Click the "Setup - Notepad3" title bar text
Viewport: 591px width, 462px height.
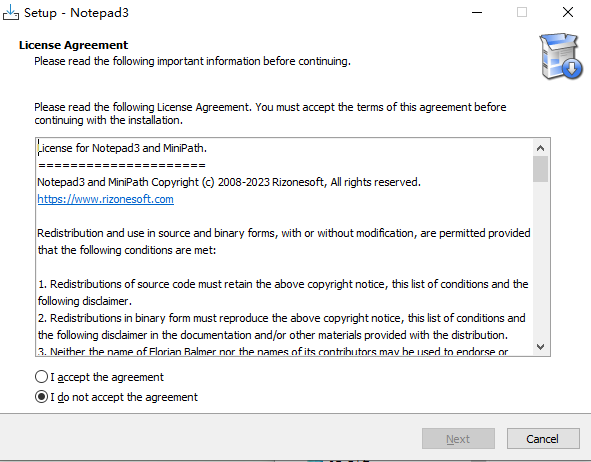(76, 12)
